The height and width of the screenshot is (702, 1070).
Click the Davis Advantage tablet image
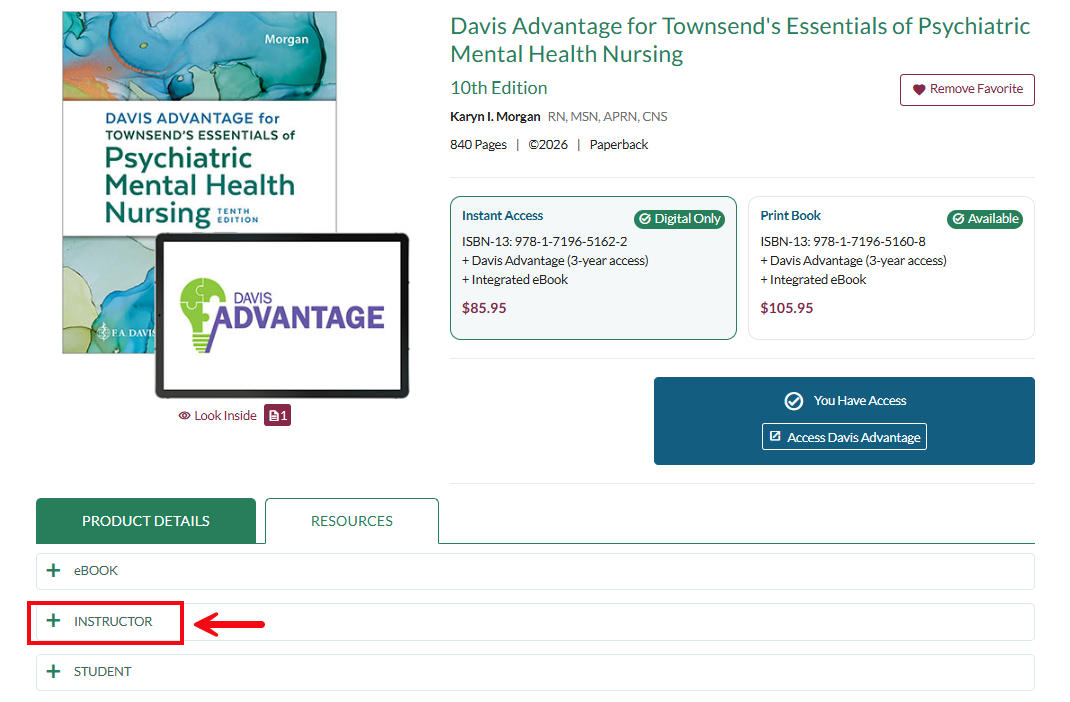(x=282, y=316)
